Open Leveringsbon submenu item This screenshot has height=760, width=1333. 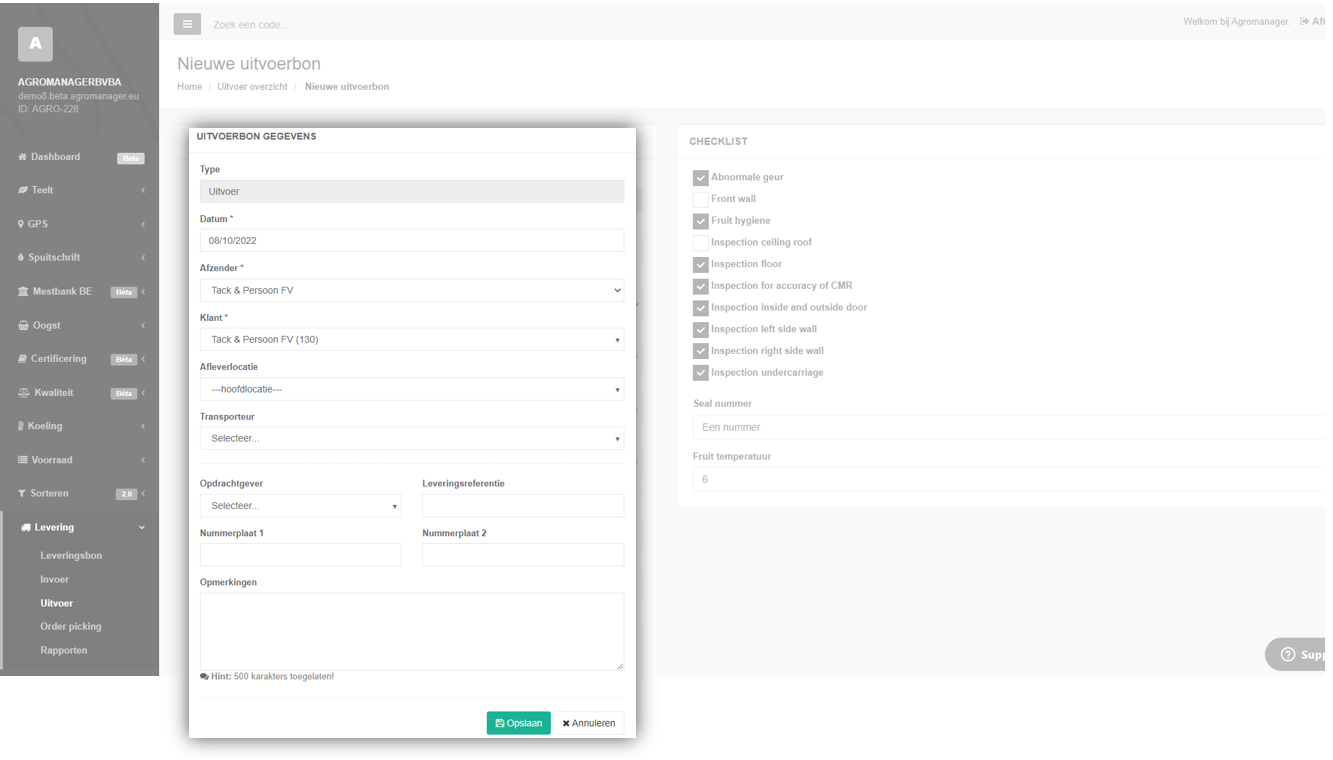click(71, 555)
